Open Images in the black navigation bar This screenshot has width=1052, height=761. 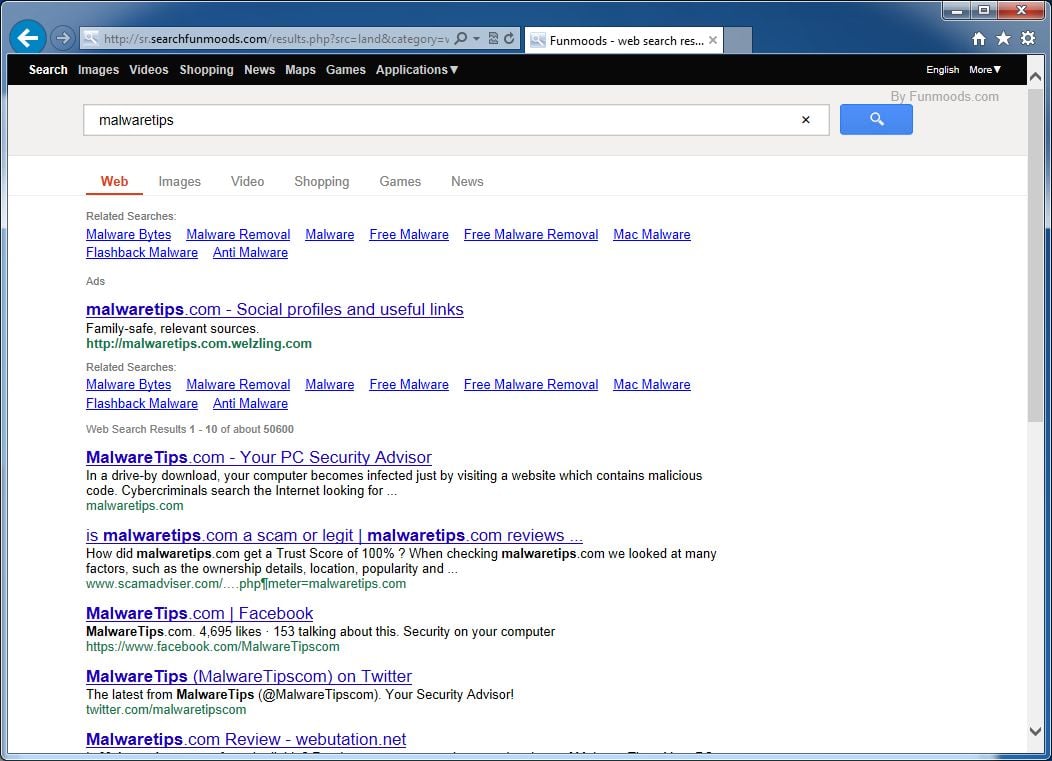coord(98,69)
